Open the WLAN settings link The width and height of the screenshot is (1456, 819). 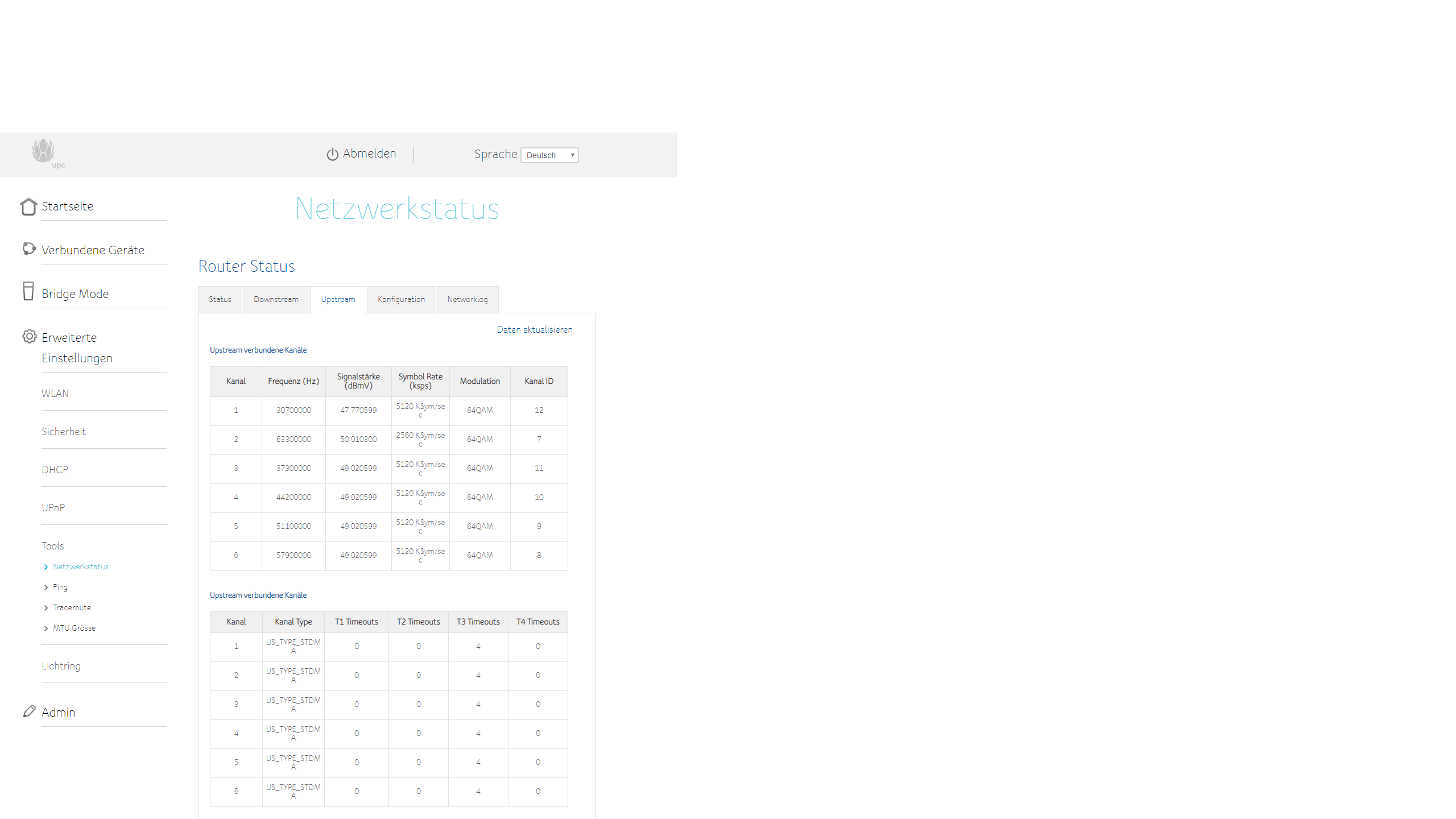point(55,394)
